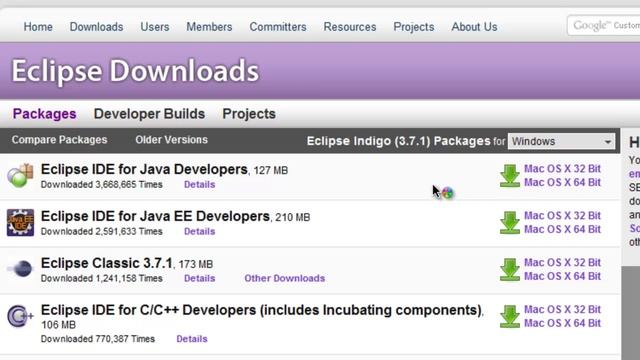The width and height of the screenshot is (640, 360).
Task: Open the Downloads menu item
Action: click(x=96, y=27)
